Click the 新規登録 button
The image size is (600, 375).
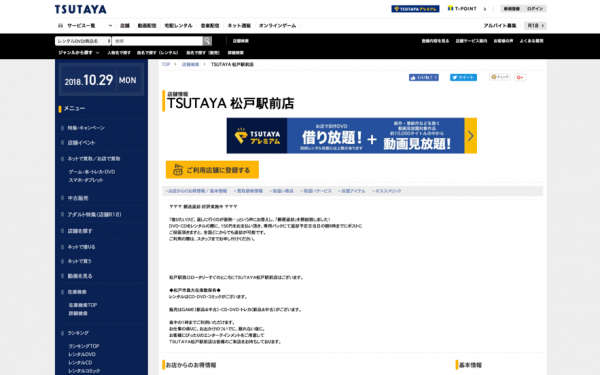(512, 8)
